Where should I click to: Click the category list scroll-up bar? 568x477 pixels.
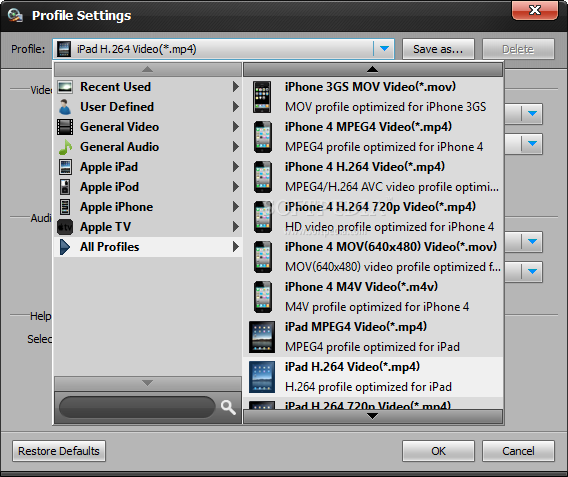point(148,69)
